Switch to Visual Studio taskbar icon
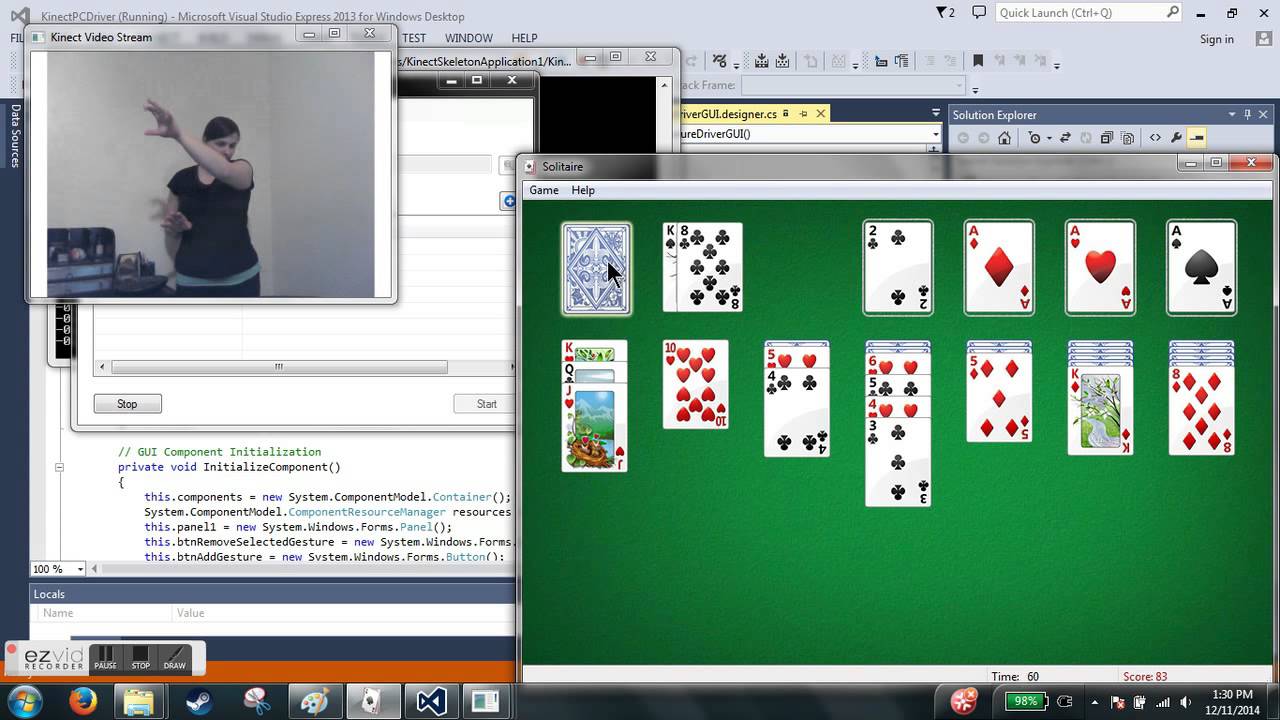The image size is (1280, 720). (431, 701)
